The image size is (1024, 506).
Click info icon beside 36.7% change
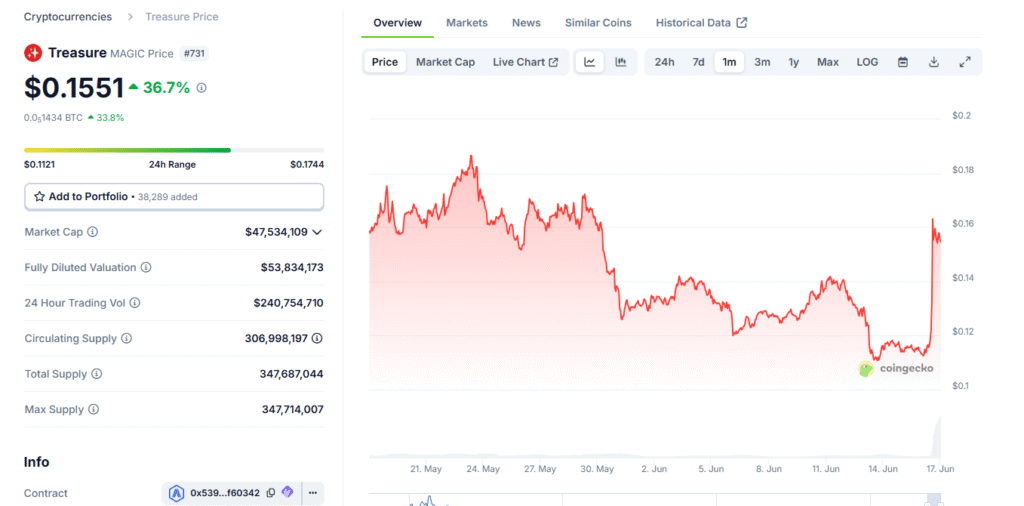201,87
